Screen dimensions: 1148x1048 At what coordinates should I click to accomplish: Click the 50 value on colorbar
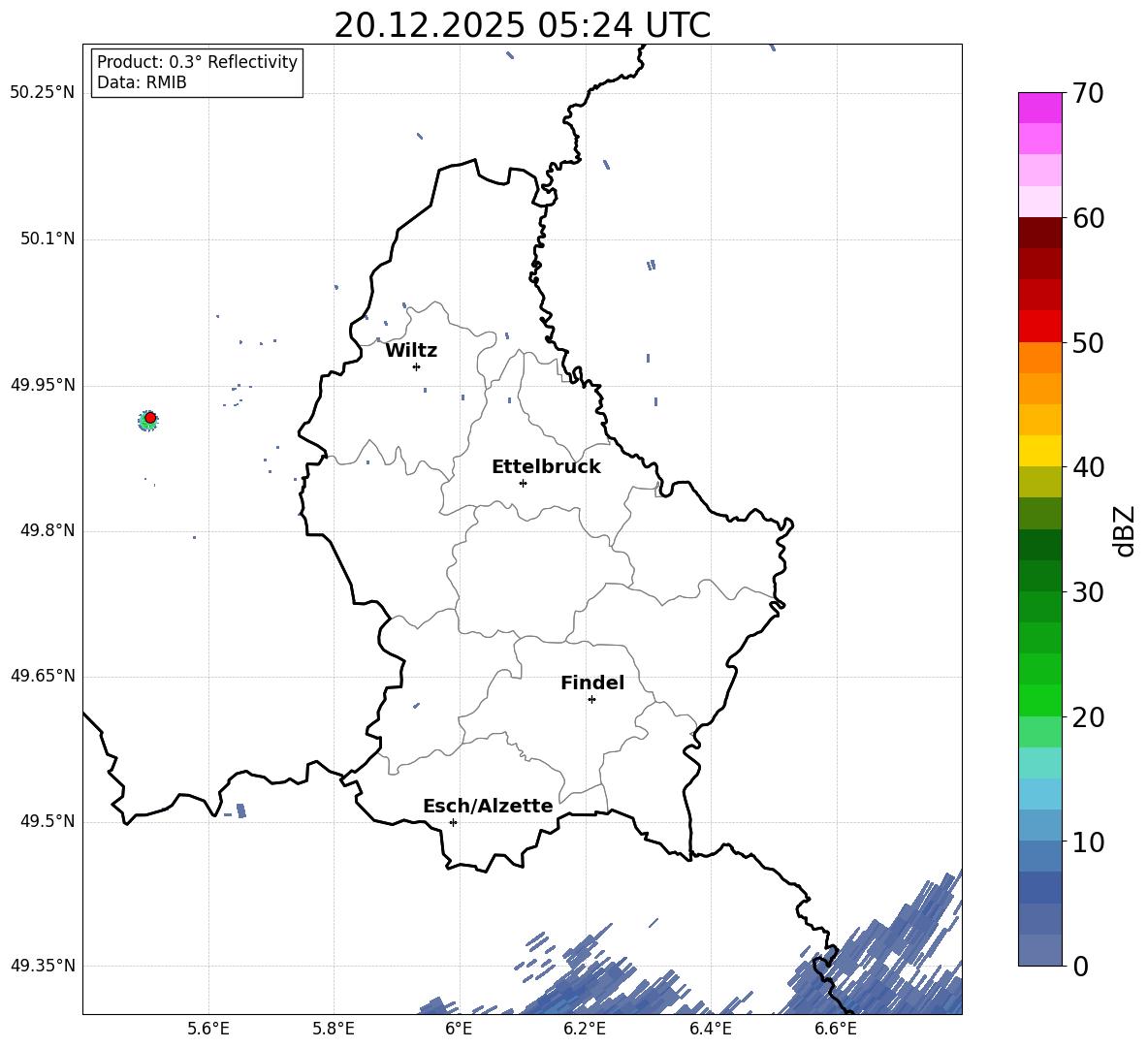pyautogui.click(x=1088, y=342)
